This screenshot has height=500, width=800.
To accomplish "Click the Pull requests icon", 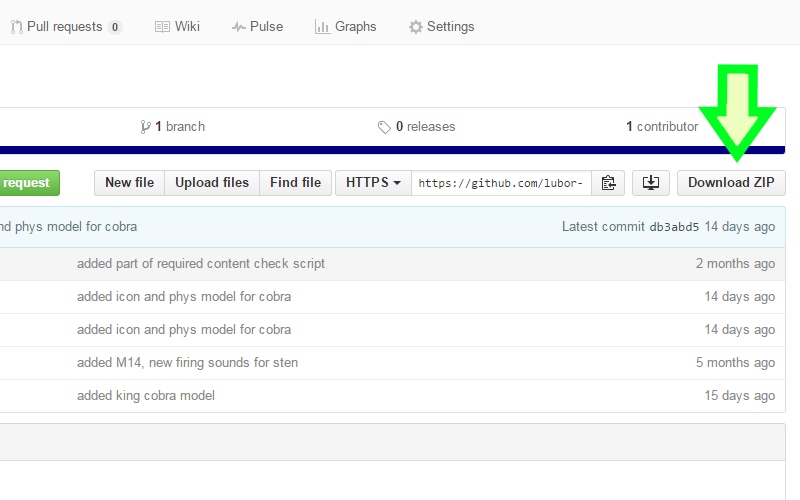I will [x=17, y=27].
